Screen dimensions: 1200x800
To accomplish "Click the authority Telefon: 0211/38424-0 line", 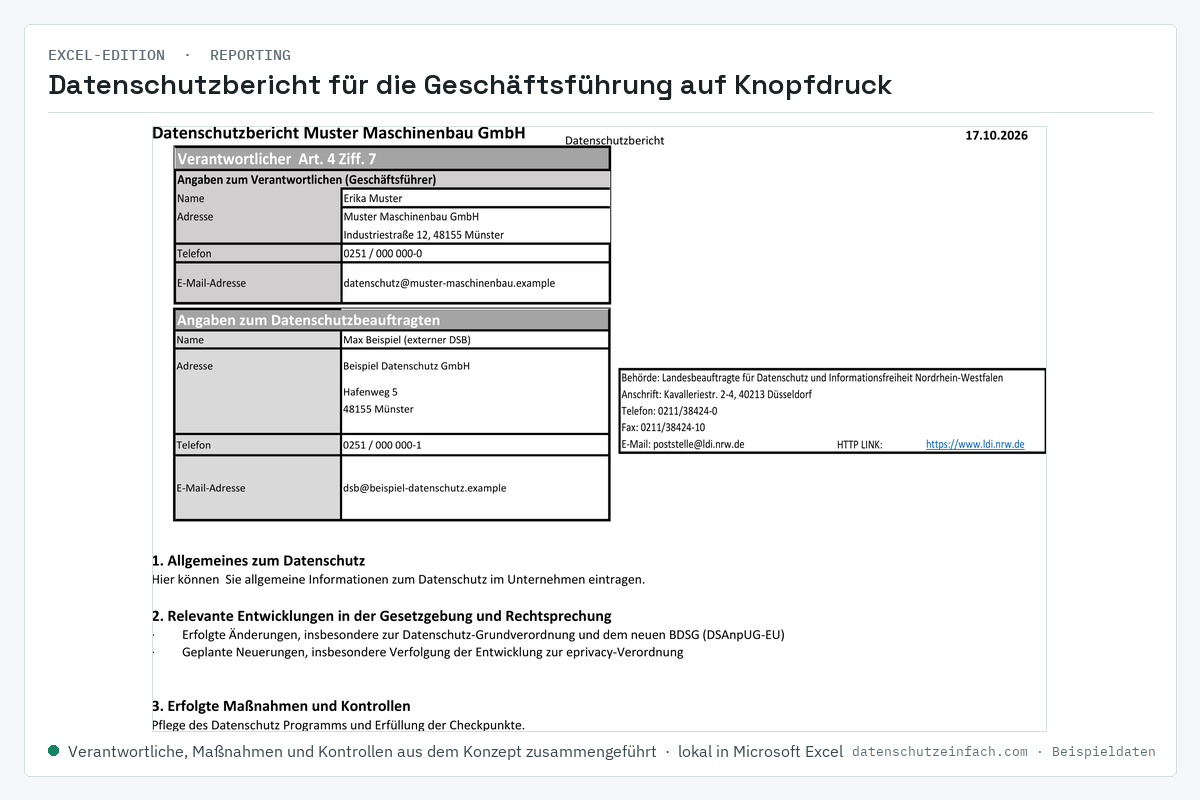I will point(669,411).
